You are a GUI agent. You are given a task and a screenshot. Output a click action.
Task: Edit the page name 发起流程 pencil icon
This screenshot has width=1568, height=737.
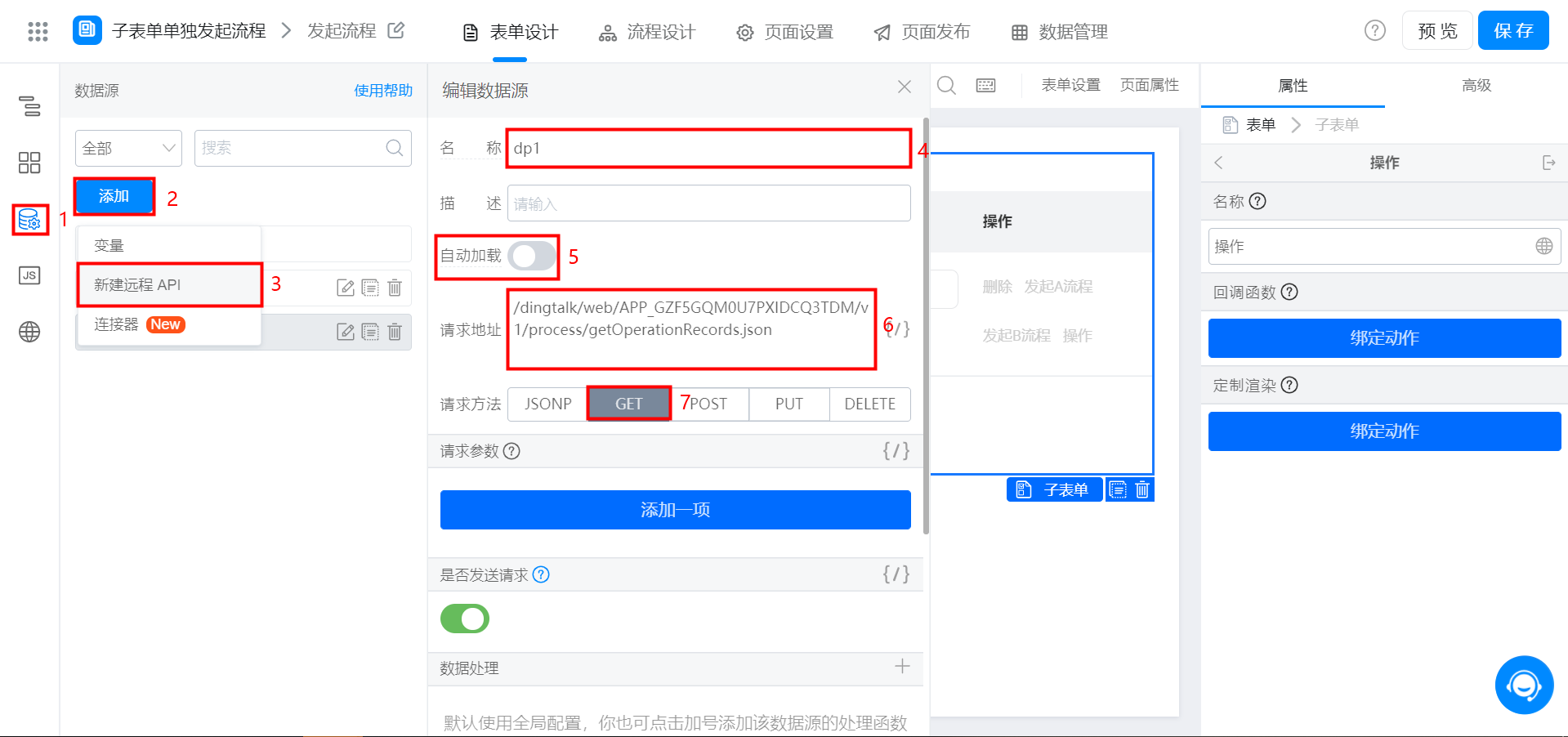click(x=396, y=30)
